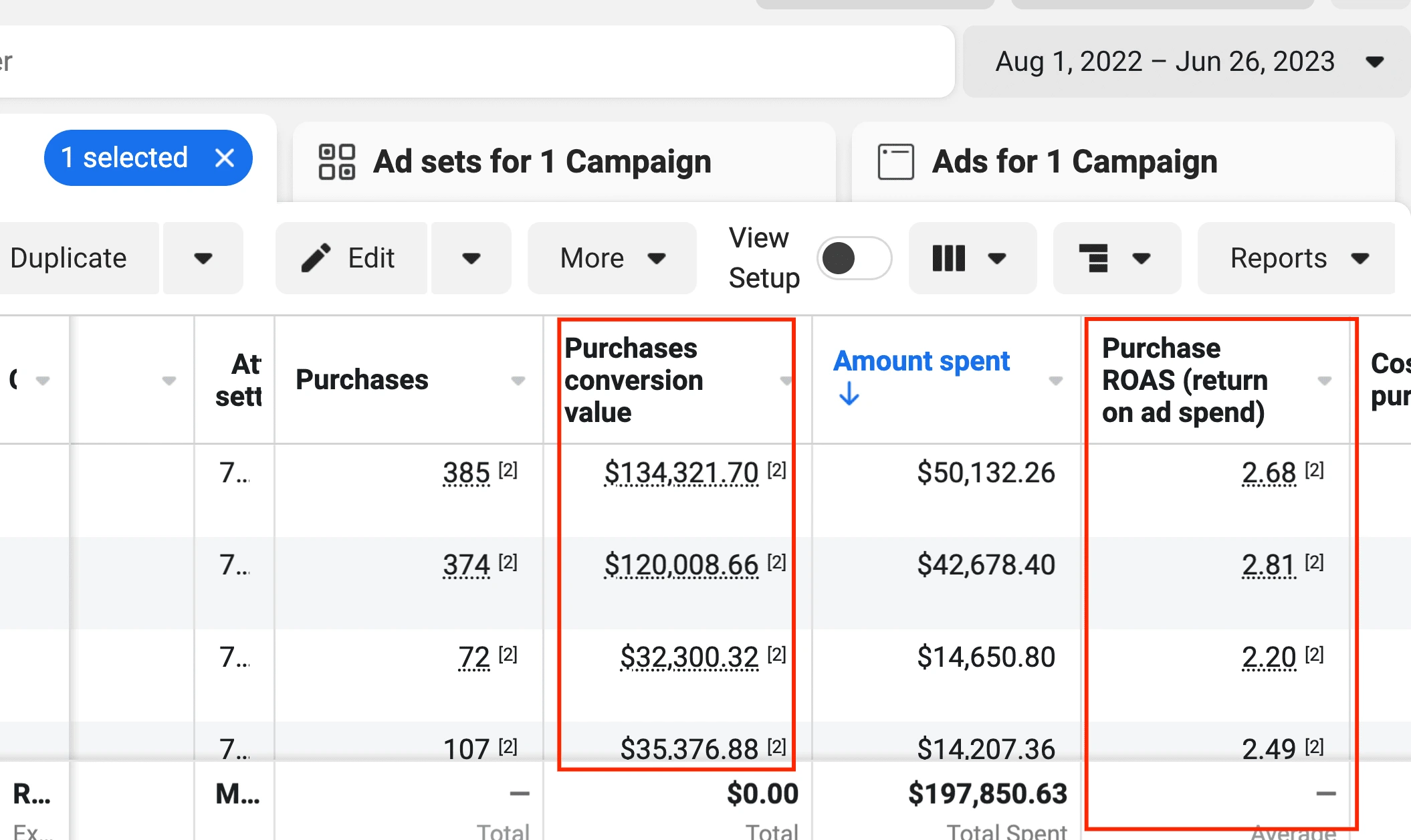
Task: Expand the Edit options arrow
Action: pyautogui.click(x=471, y=258)
